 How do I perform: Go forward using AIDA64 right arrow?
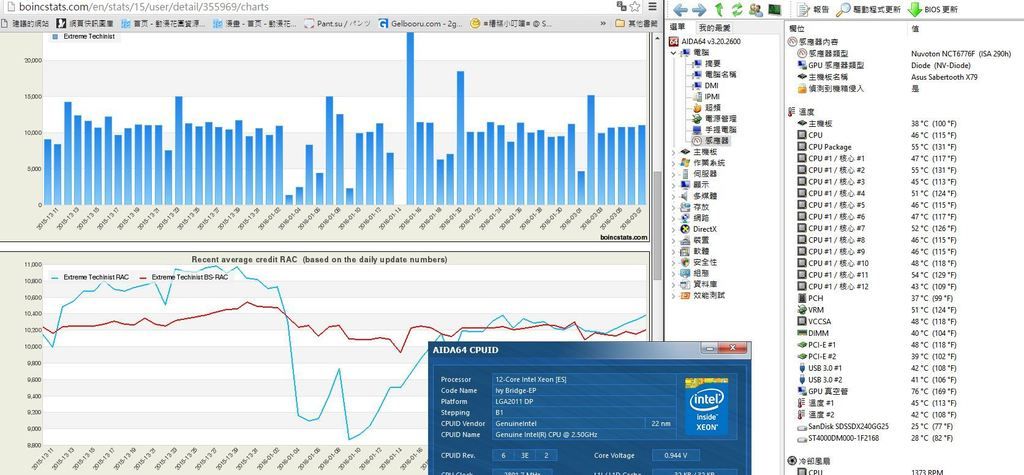(x=699, y=10)
